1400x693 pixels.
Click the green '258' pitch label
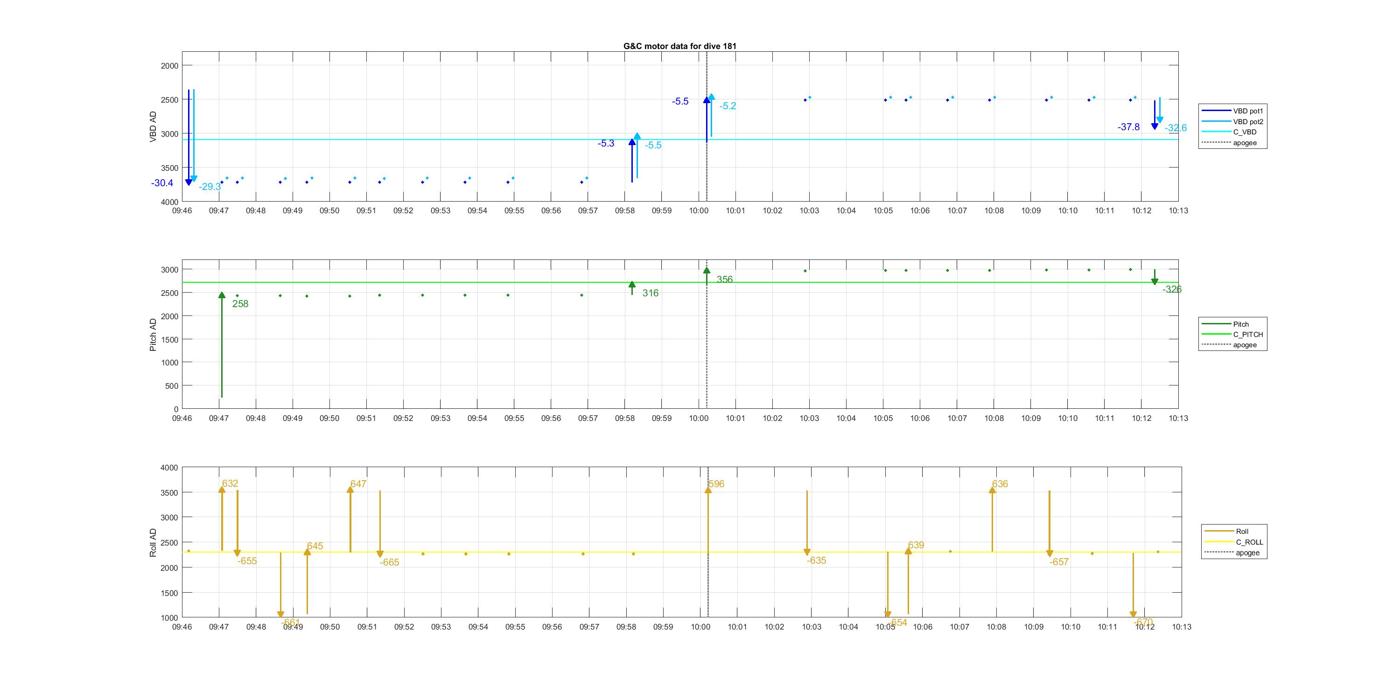(240, 304)
